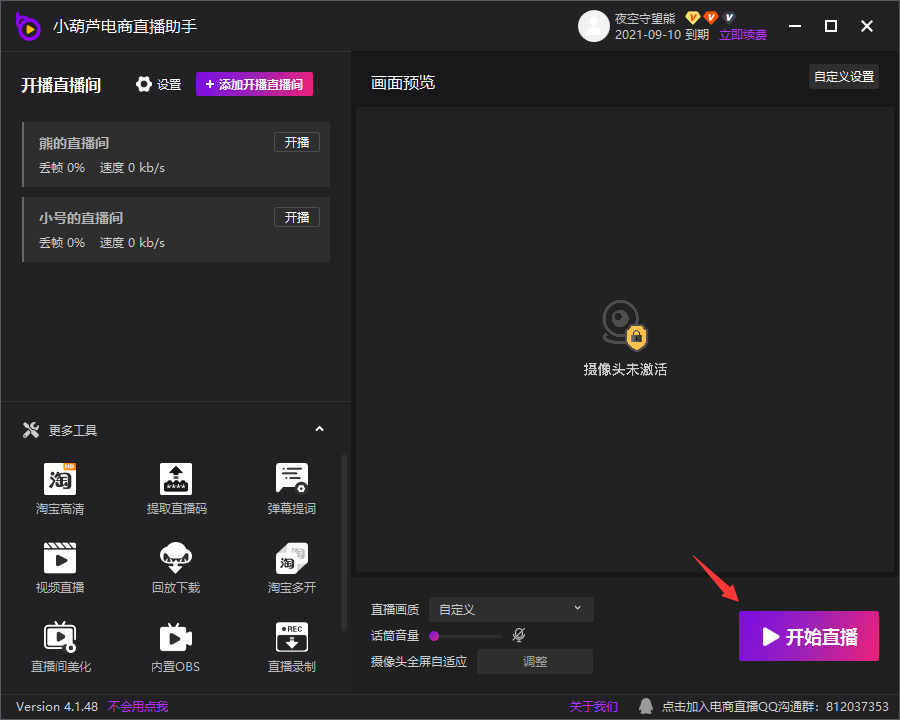Launch the 内置OBS tool
Screen dimensions: 900x720
coord(176,637)
